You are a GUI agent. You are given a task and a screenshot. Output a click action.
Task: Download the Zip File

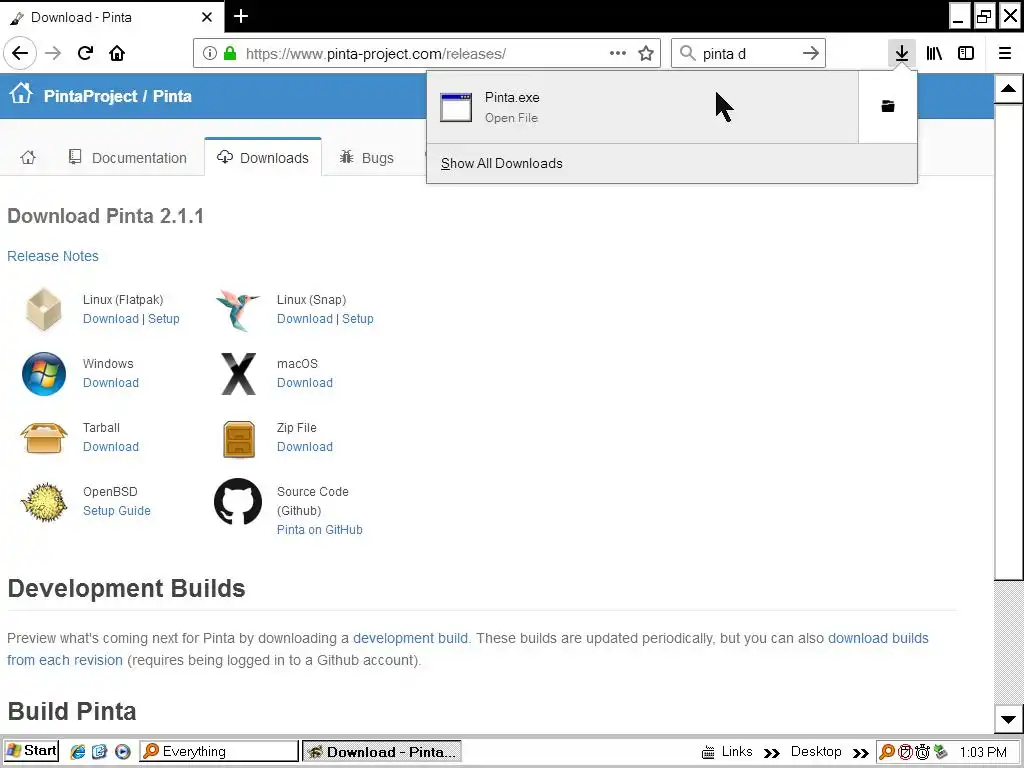(305, 447)
